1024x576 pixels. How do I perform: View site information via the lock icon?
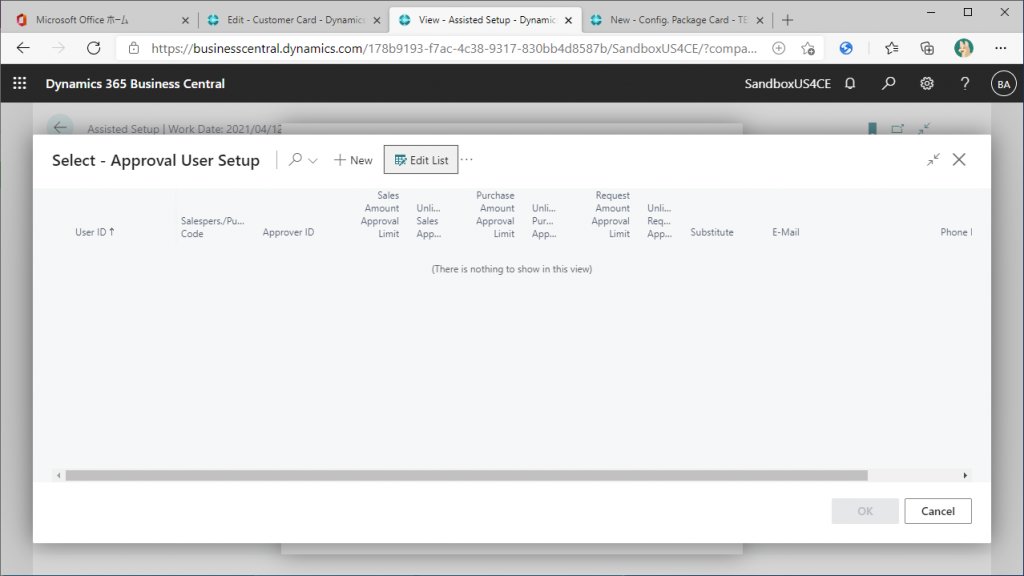point(134,48)
